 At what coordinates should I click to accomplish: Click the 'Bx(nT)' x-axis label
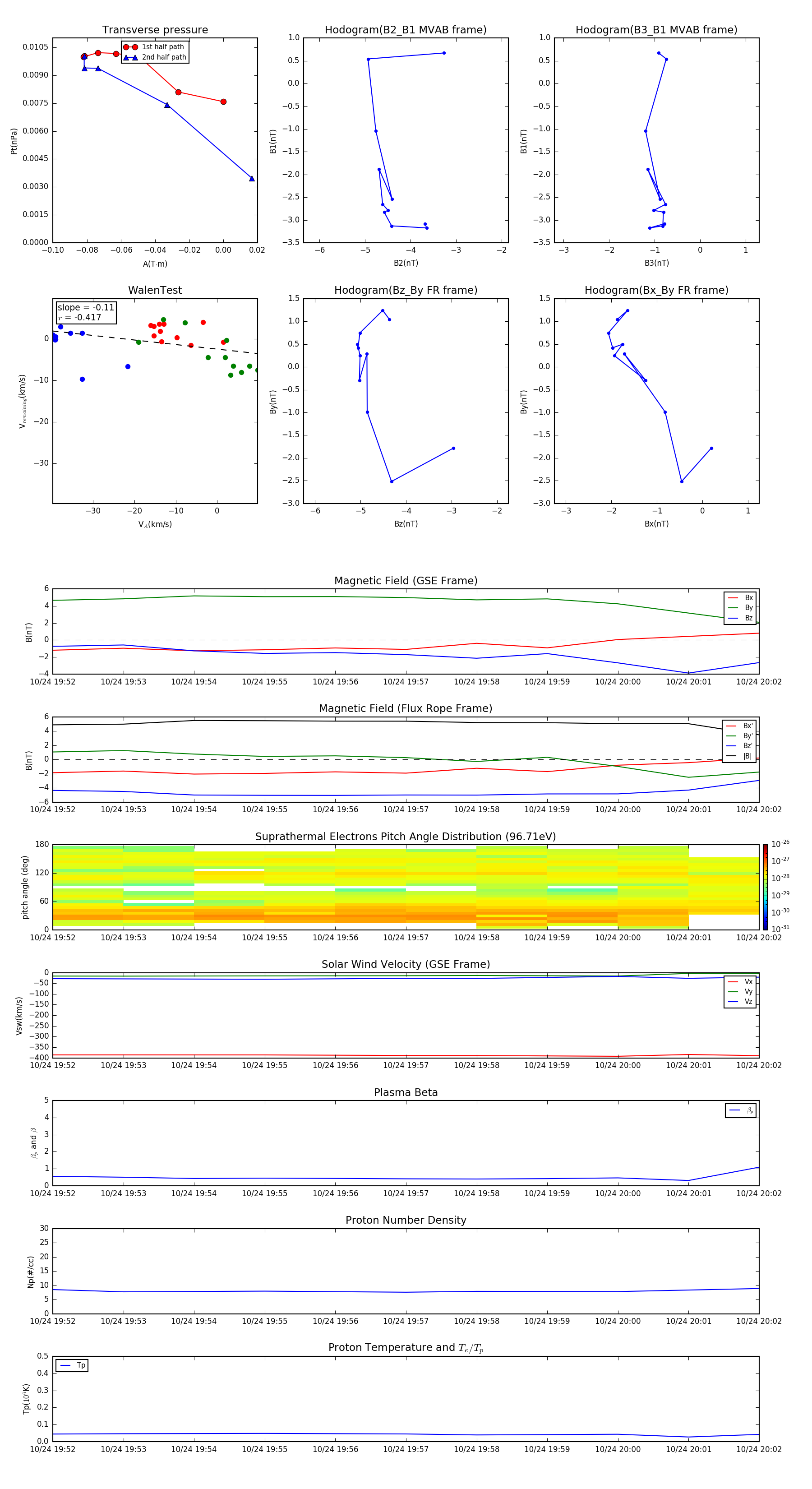(x=656, y=524)
